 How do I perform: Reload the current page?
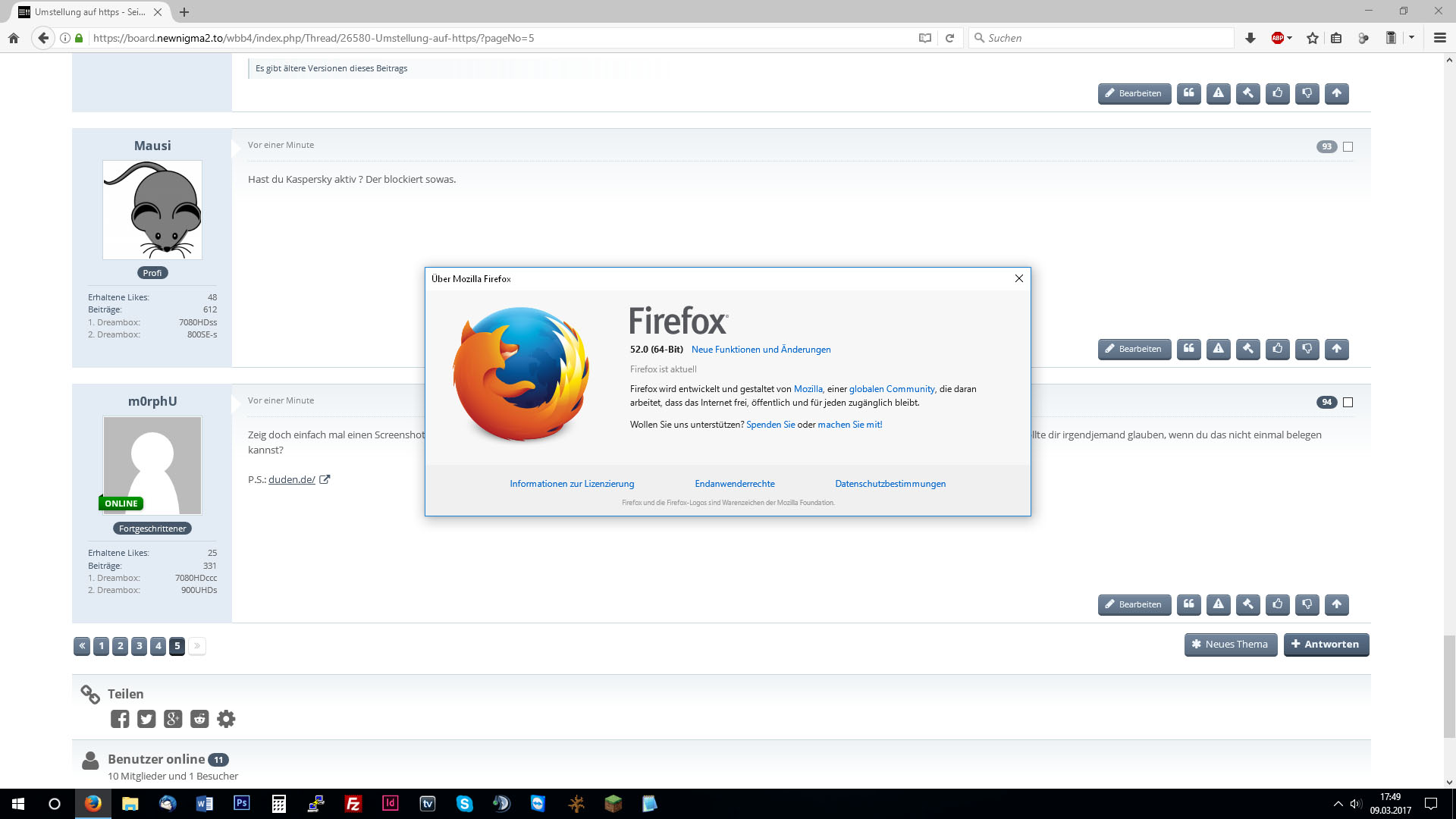pos(949,38)
